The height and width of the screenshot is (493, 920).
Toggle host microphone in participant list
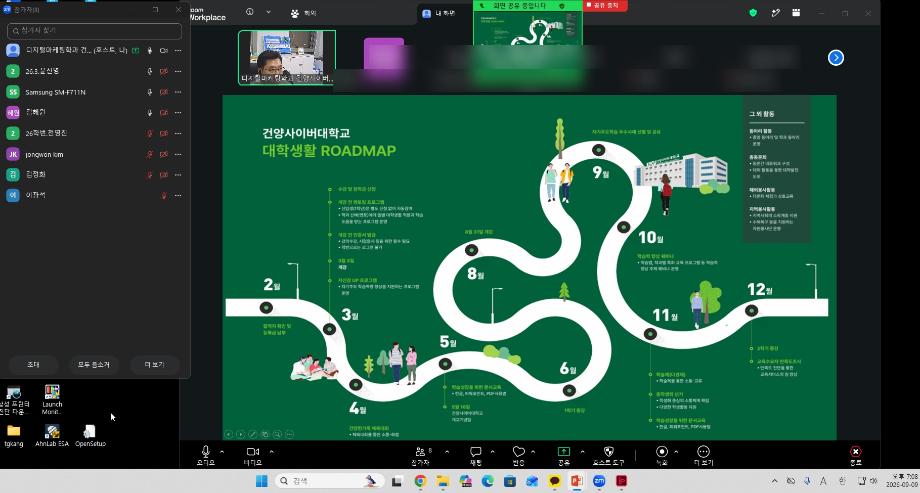click(x=150, y=50)
